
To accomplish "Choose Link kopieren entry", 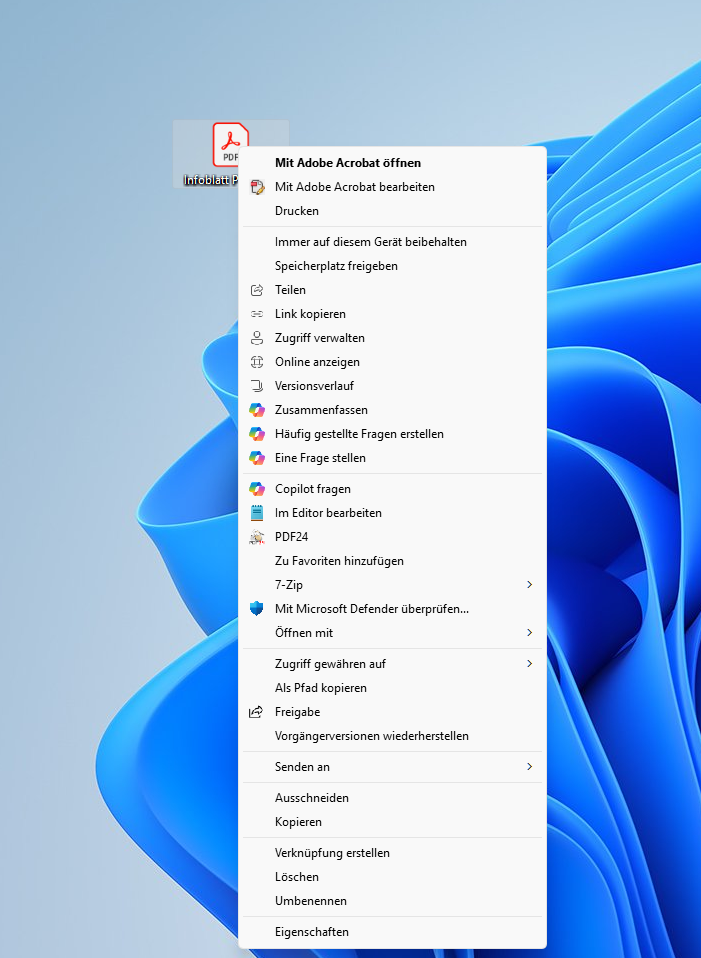I will coord(392,314).
